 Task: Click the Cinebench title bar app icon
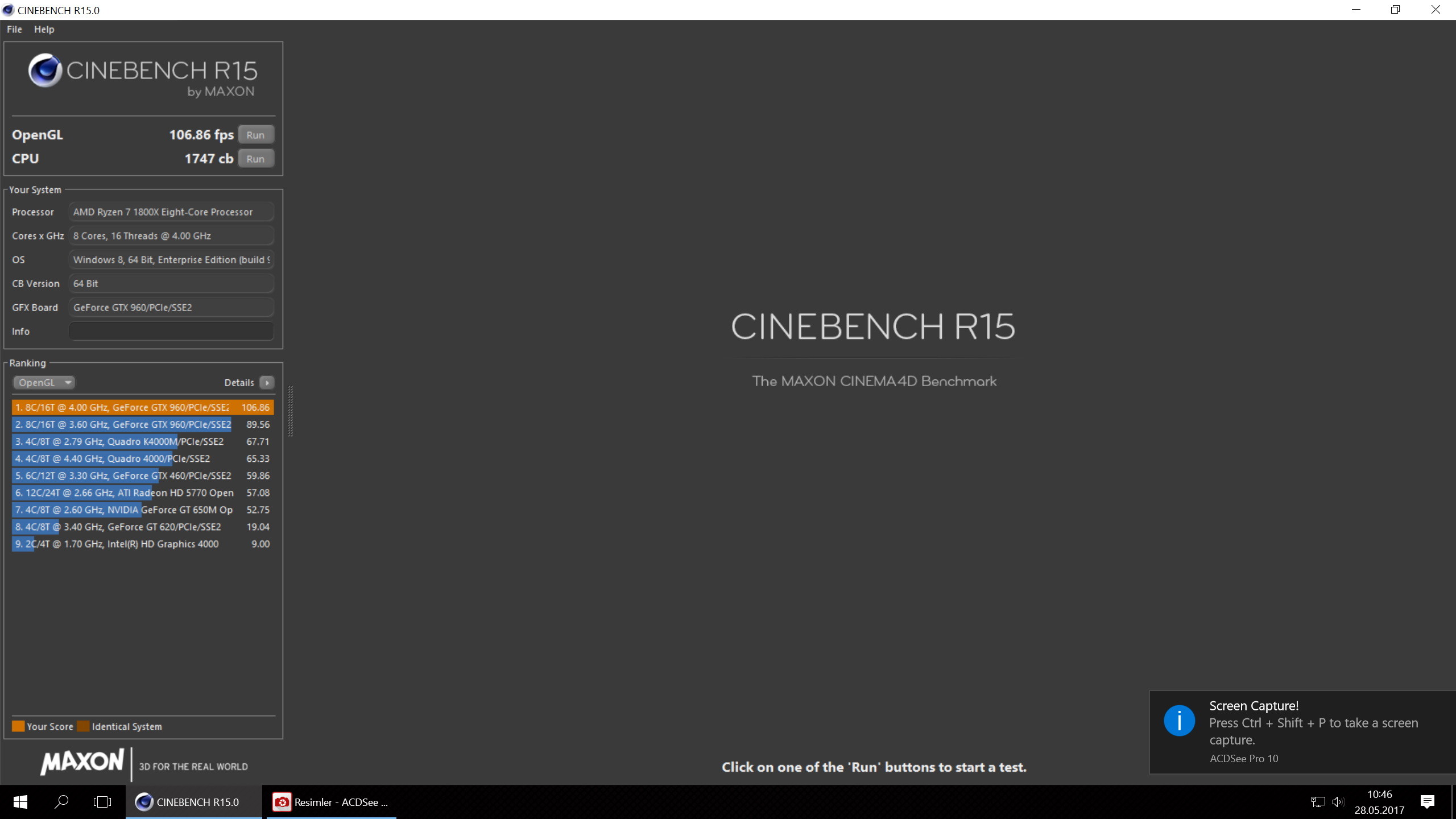pos(8,10)
